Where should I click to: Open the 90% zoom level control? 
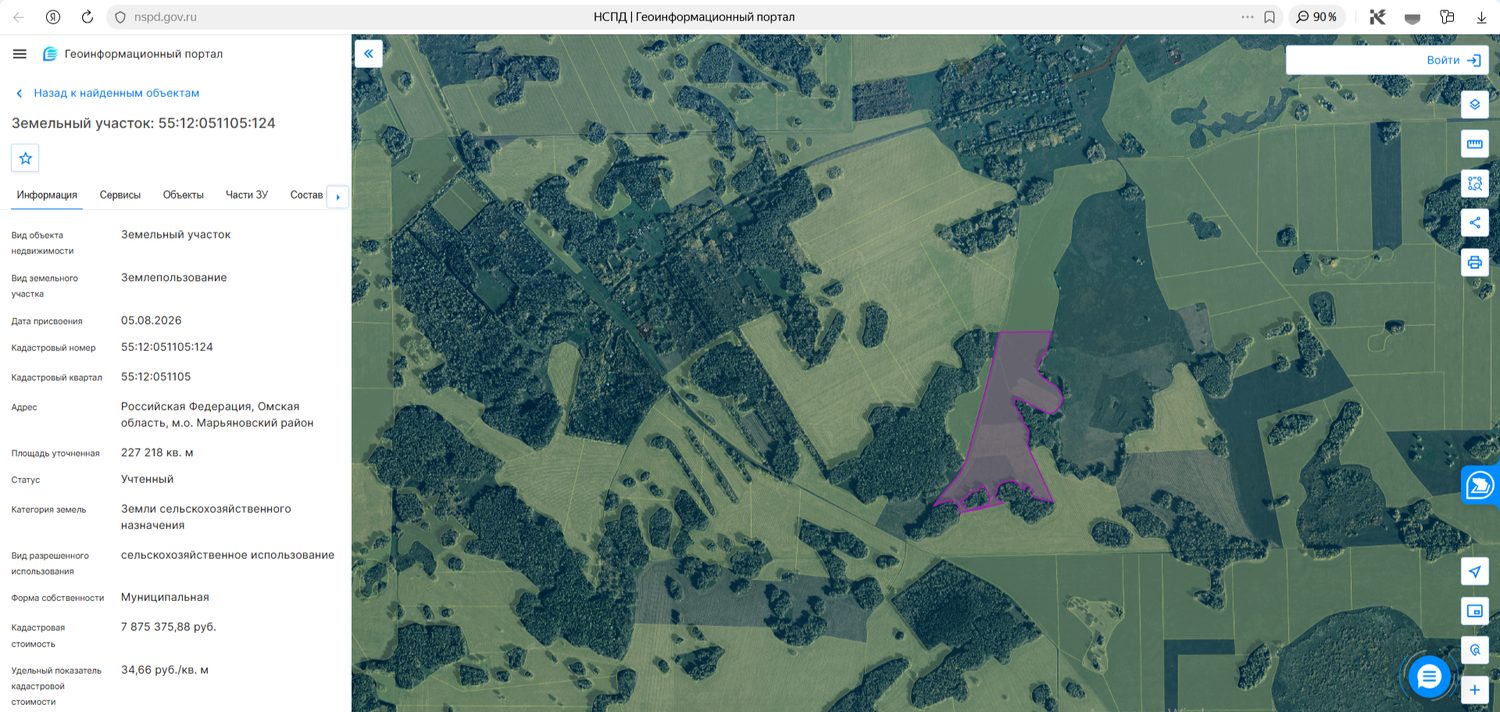1316,17
